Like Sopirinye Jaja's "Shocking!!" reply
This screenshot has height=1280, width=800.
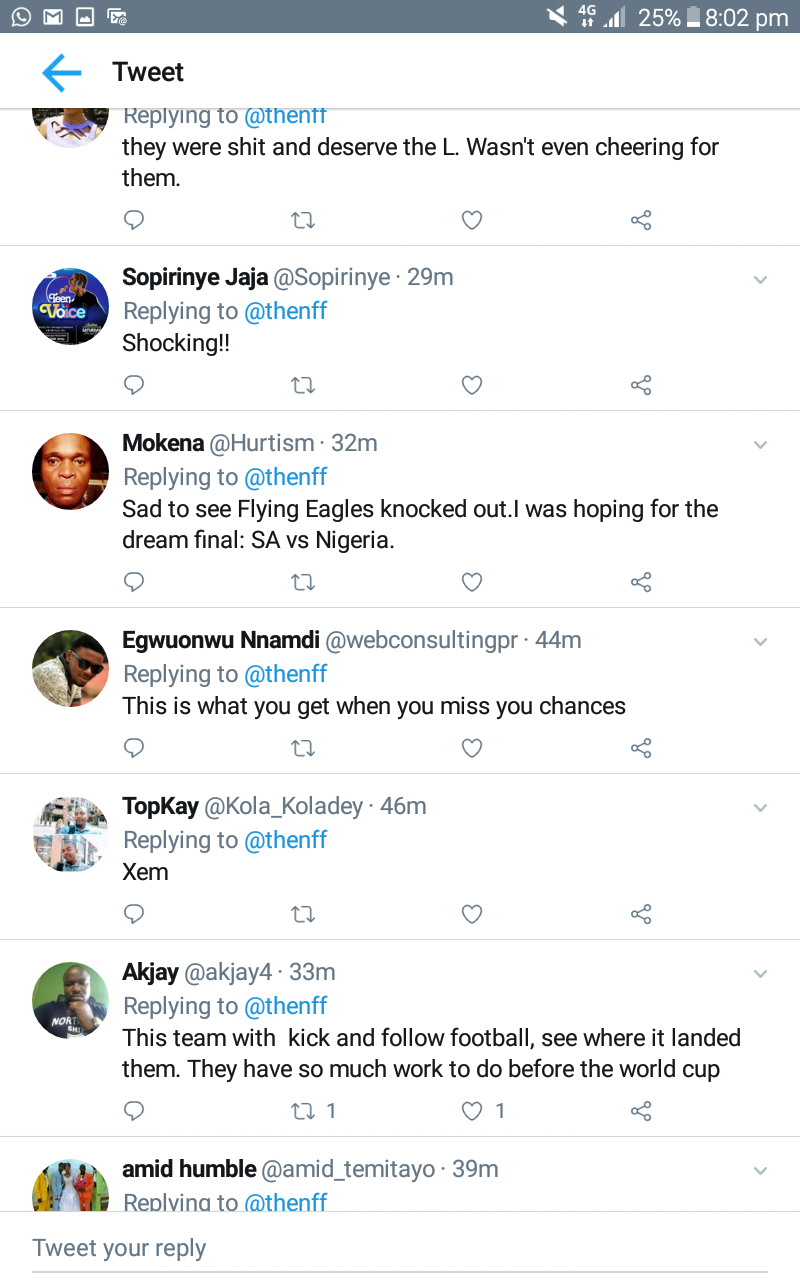coord(472,385)
